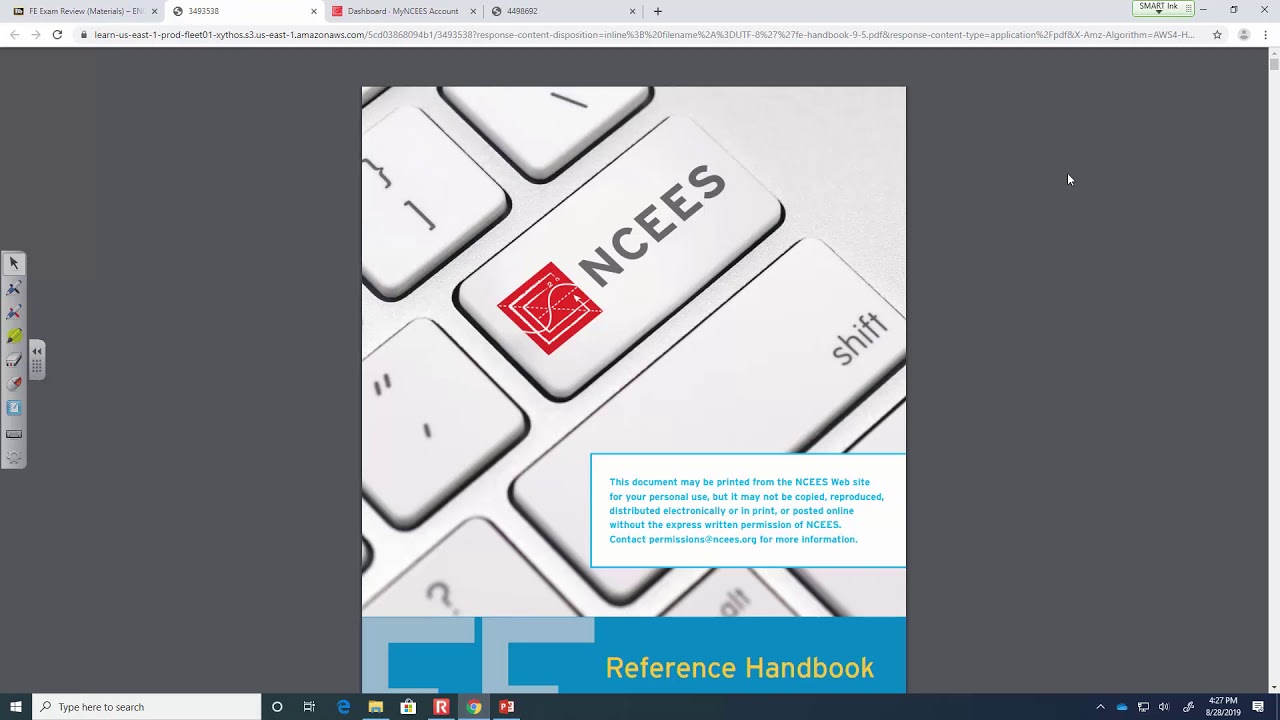This screenshot has width=1280, height=720.
Task: Click the vertical scrollbar thumb of the PDF
Action: 1274,64
